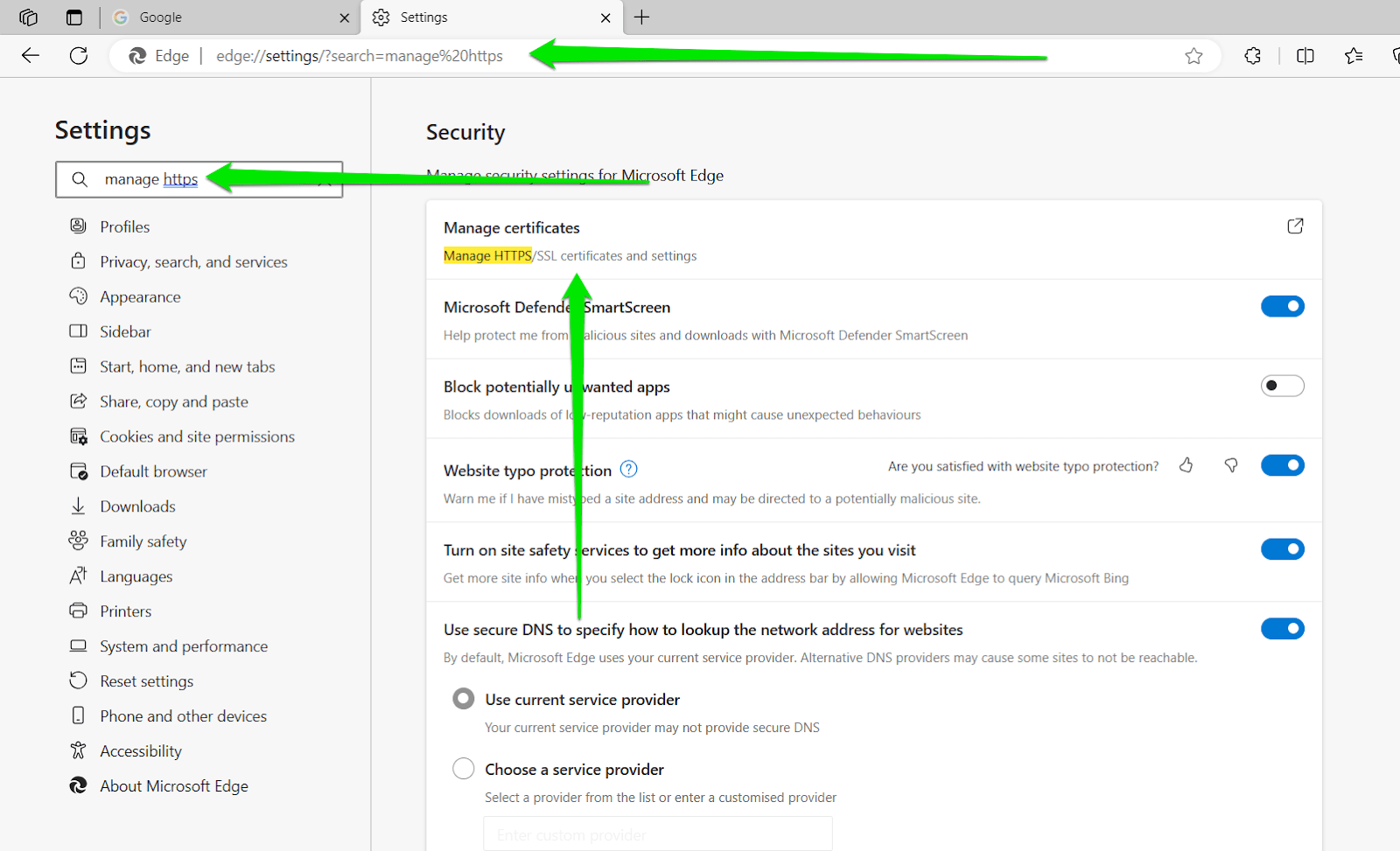1400x851 pixels.
Task: Turn off Use secure DNS toggle
Action: (1282, 629)
